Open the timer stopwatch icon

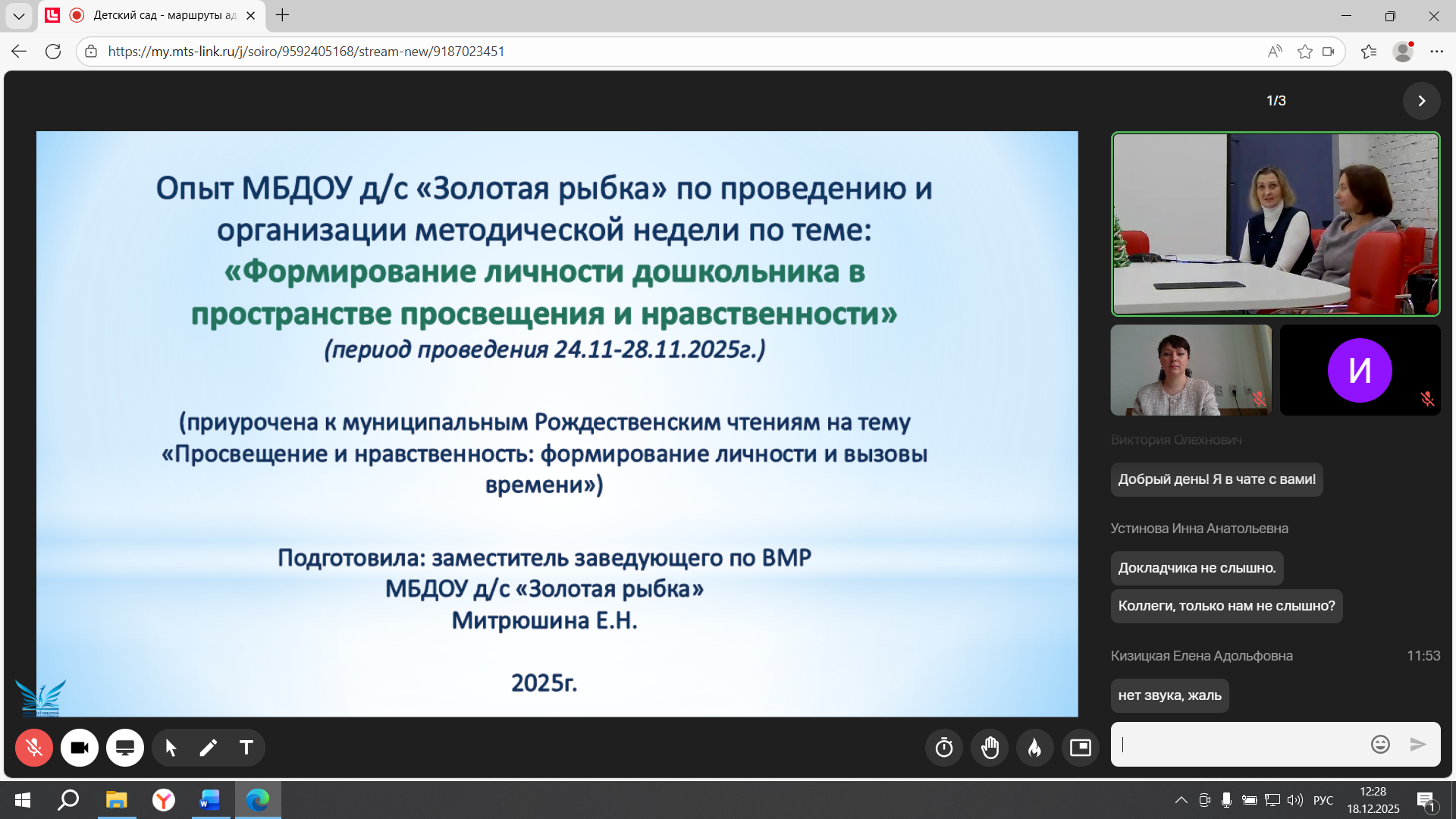(x=944, y=748)
